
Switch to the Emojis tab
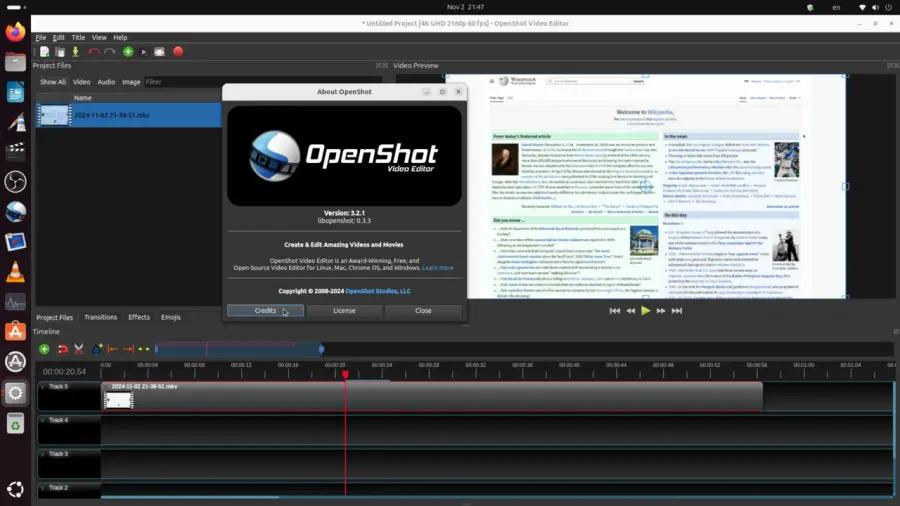point(170,317)
